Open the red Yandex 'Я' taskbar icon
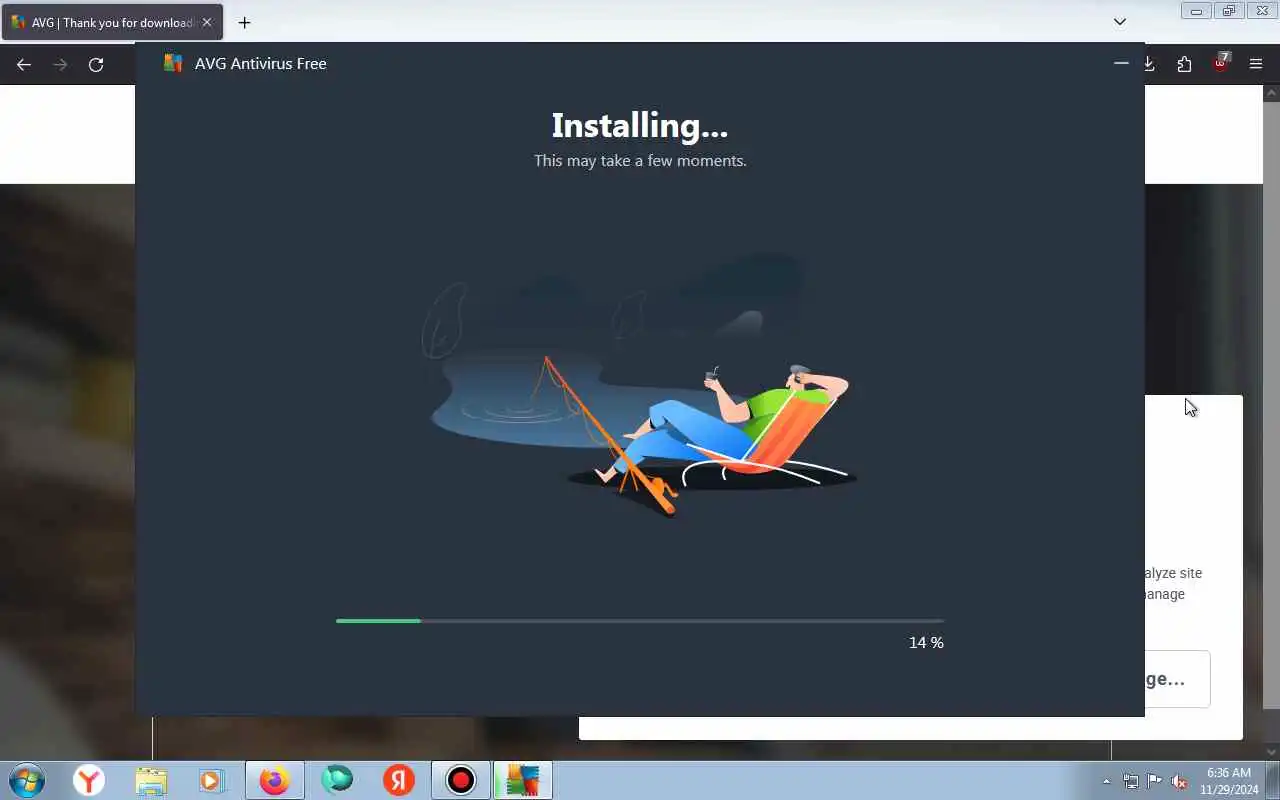1280x800 pixels. click(399, 780)
